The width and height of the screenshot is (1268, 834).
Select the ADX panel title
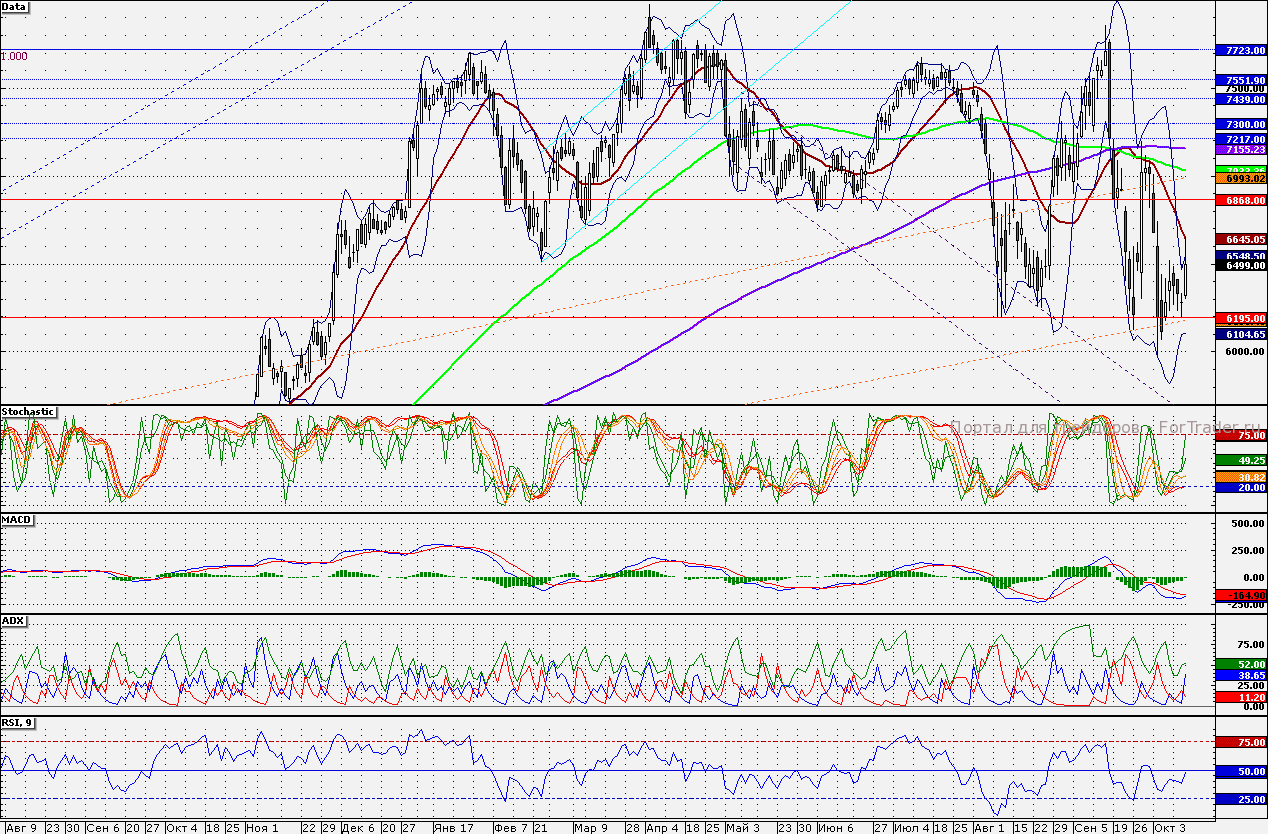13,621
